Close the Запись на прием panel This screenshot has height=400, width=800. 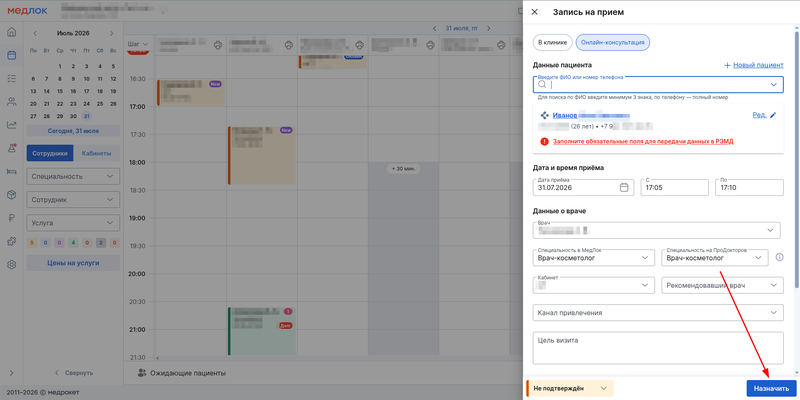(x=535, y=12)
